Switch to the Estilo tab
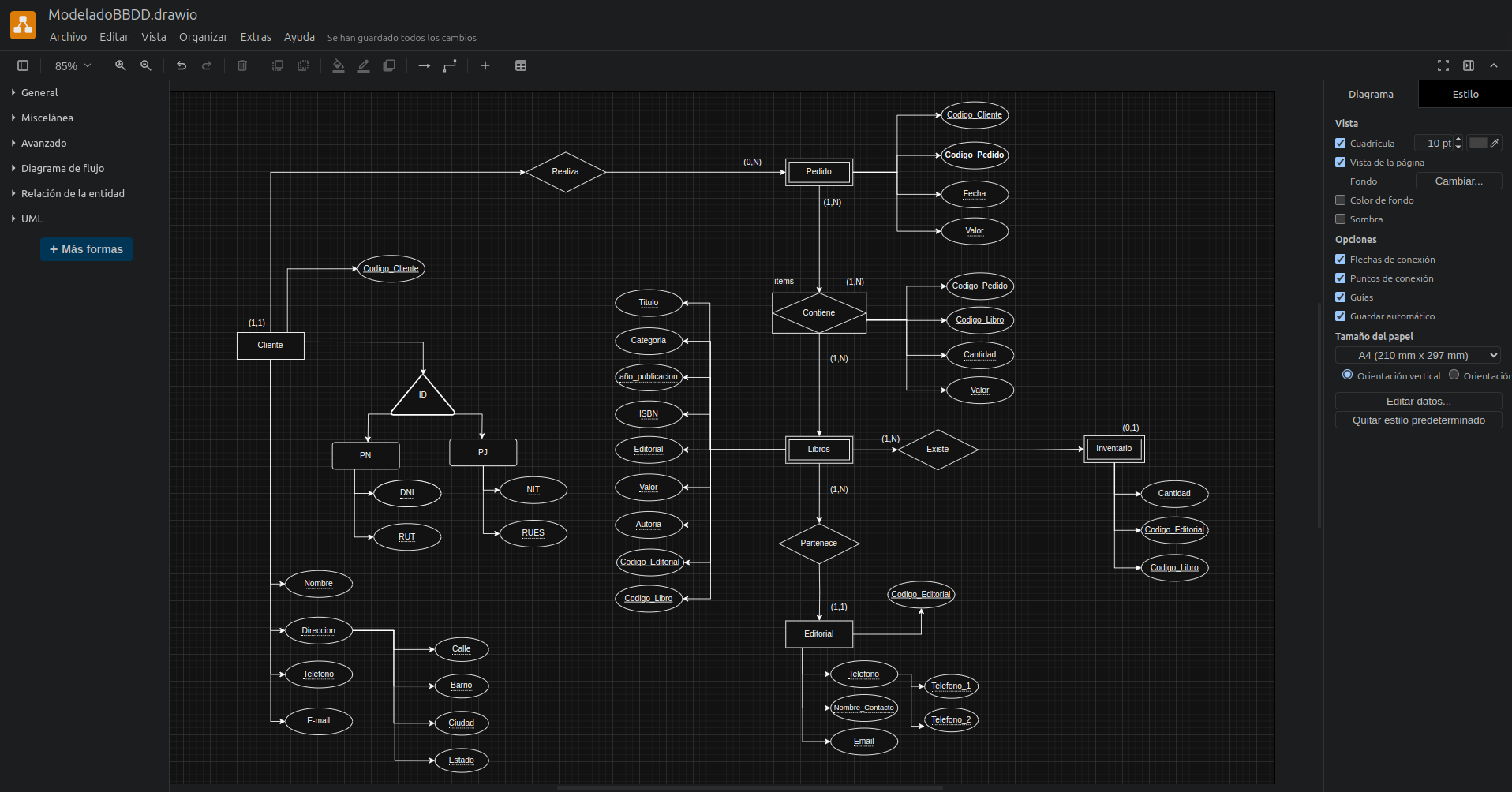1512x792 pixels. click(1465, 94)
